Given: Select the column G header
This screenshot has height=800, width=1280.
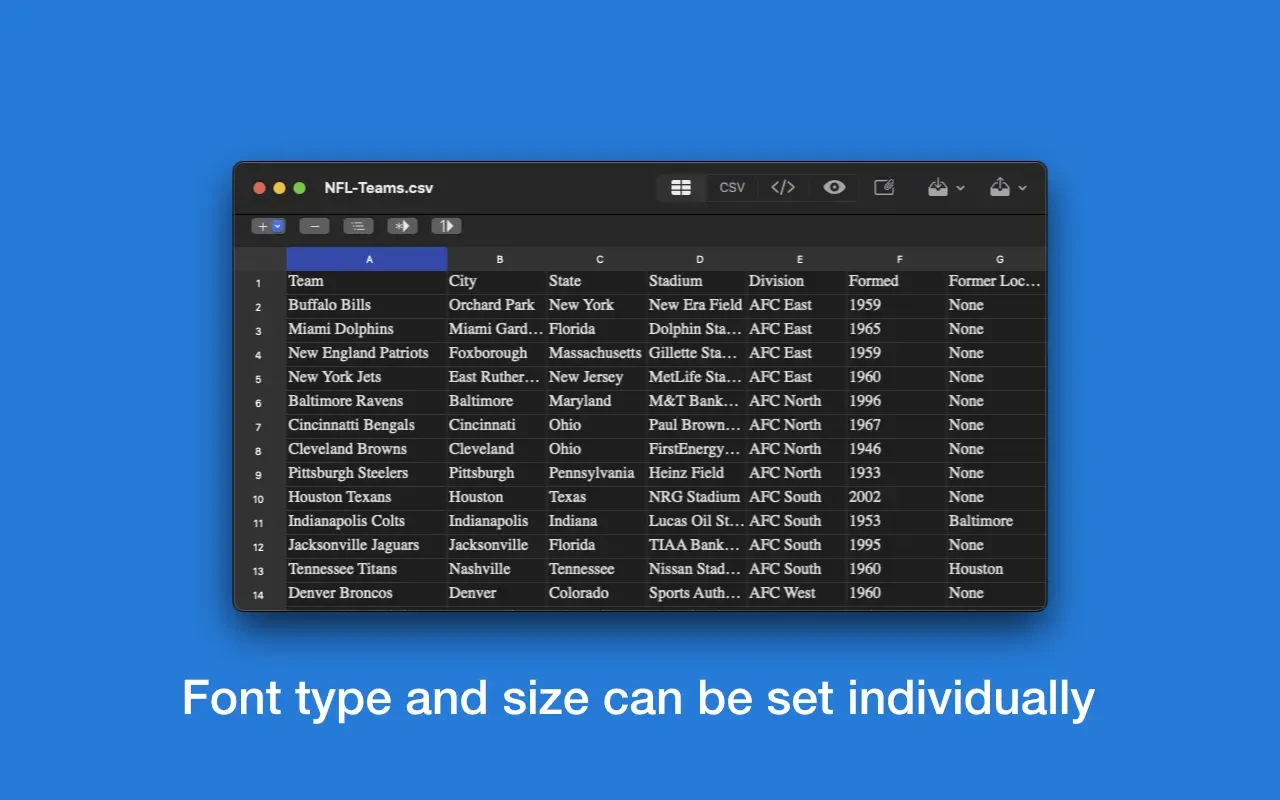Looking at the screenshot, I should click(x=999, y=259).
